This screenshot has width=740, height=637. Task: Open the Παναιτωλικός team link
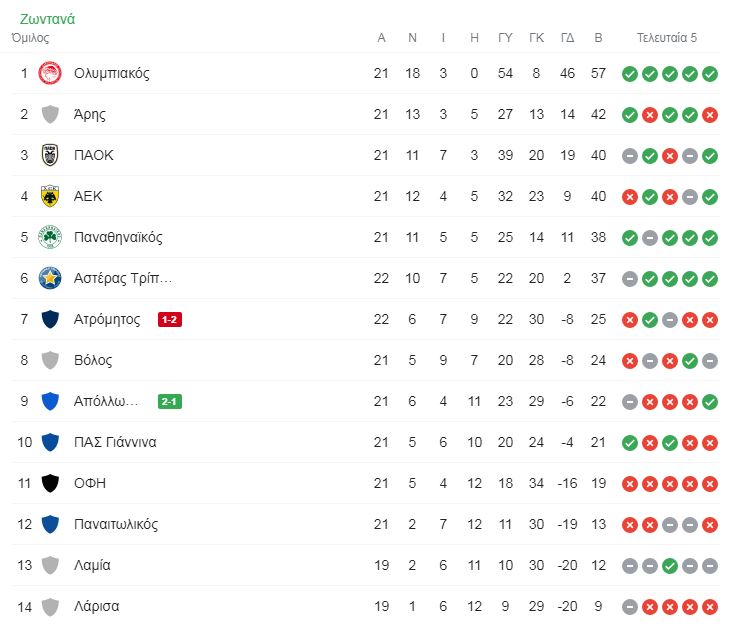point(116,524)
